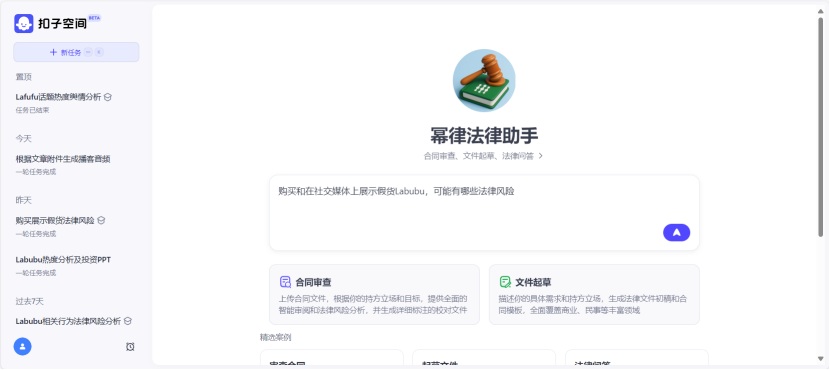Screen dimensions: 830x370
Task: Open the scheduled tasks clock icon
Action: point(130,347)
